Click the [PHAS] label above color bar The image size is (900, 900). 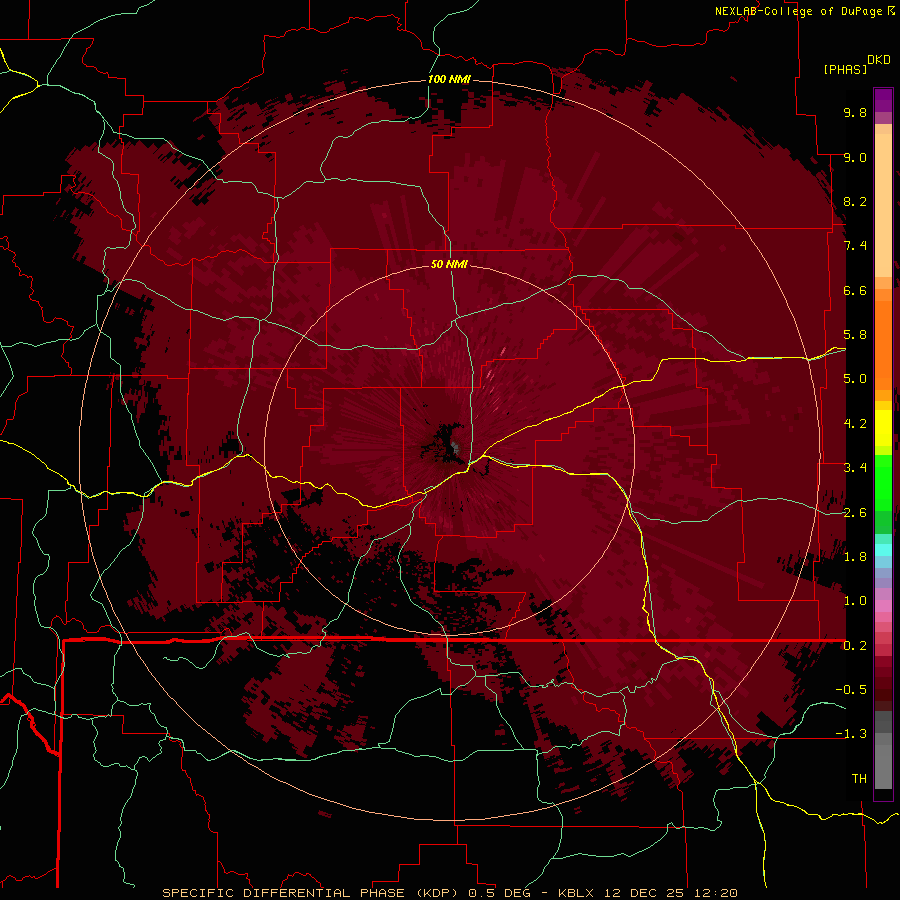[845, 69]
